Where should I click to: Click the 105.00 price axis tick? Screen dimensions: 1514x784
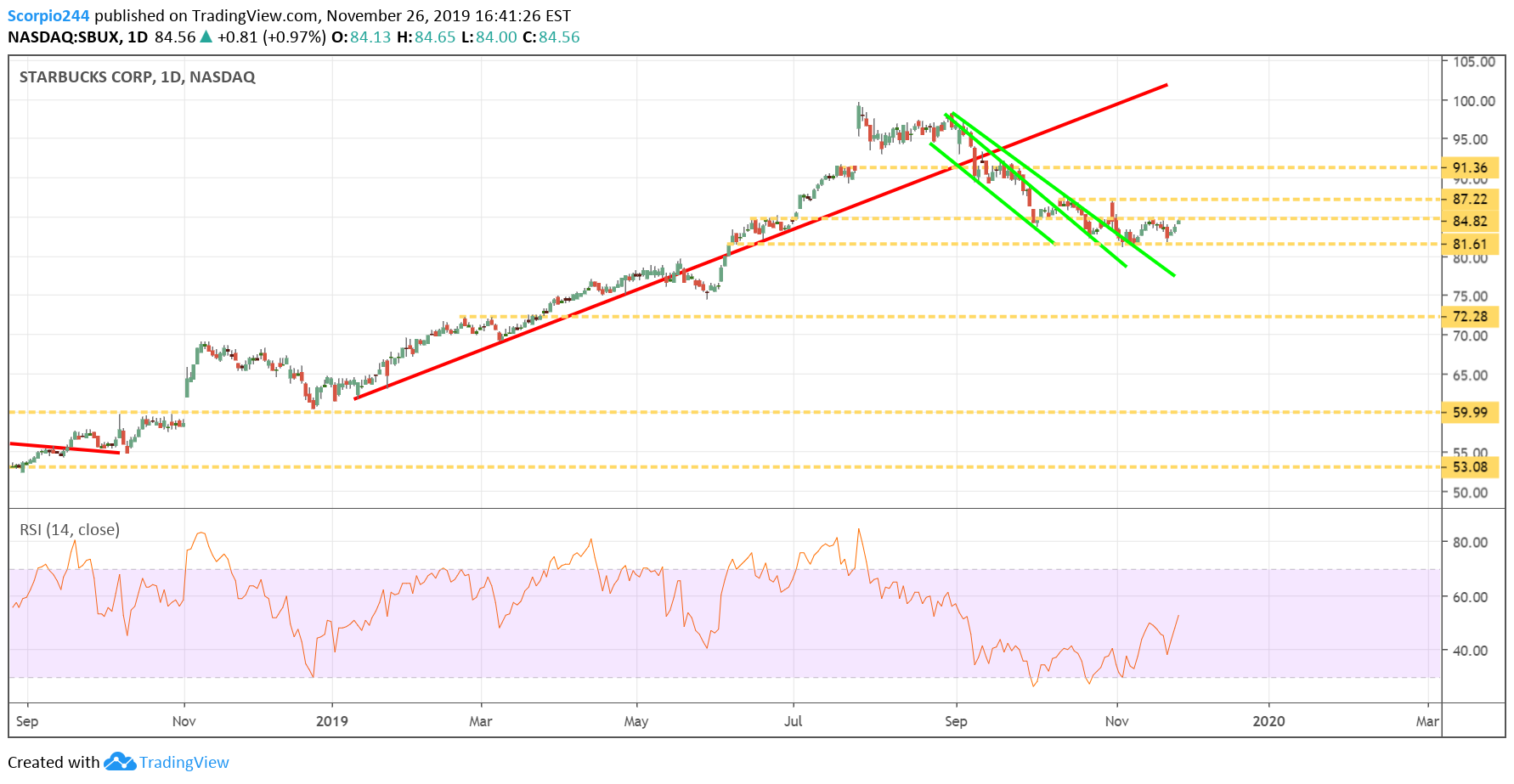(1474, 61)
